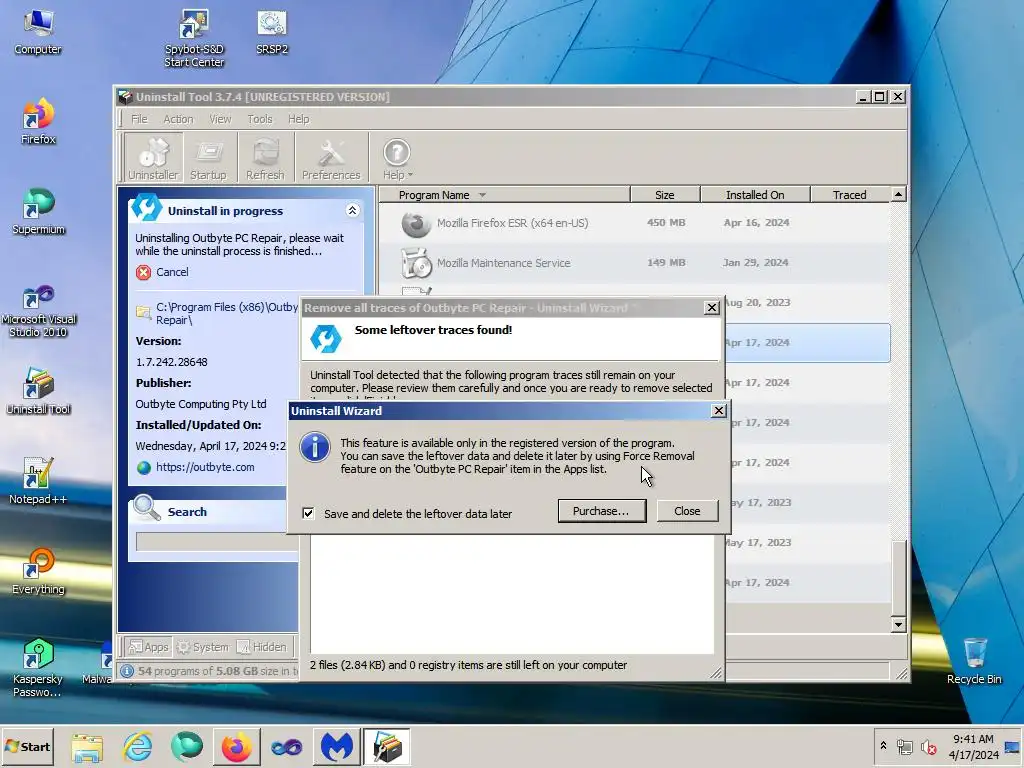
Task: Open Preferences from the toolbar
Action: pyautogui.click(x=331, y=157)
